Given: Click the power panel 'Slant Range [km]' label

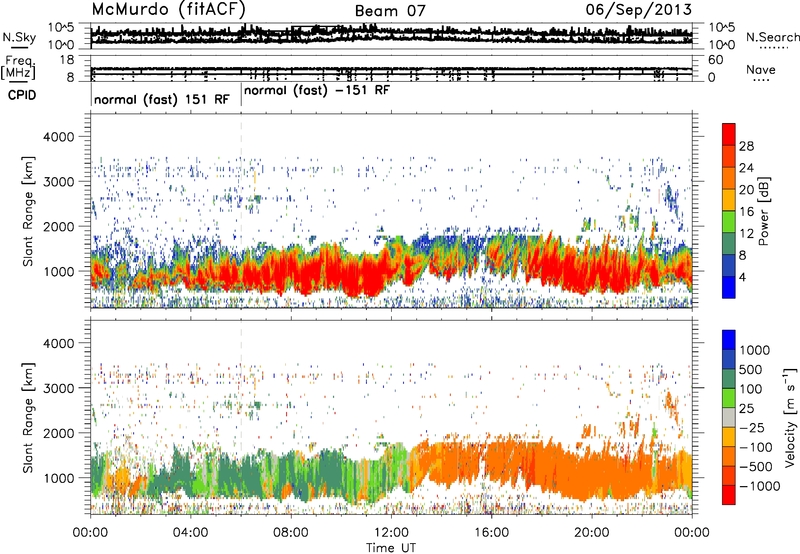Looking at the screenshot, I should click(x=28, y=212).
